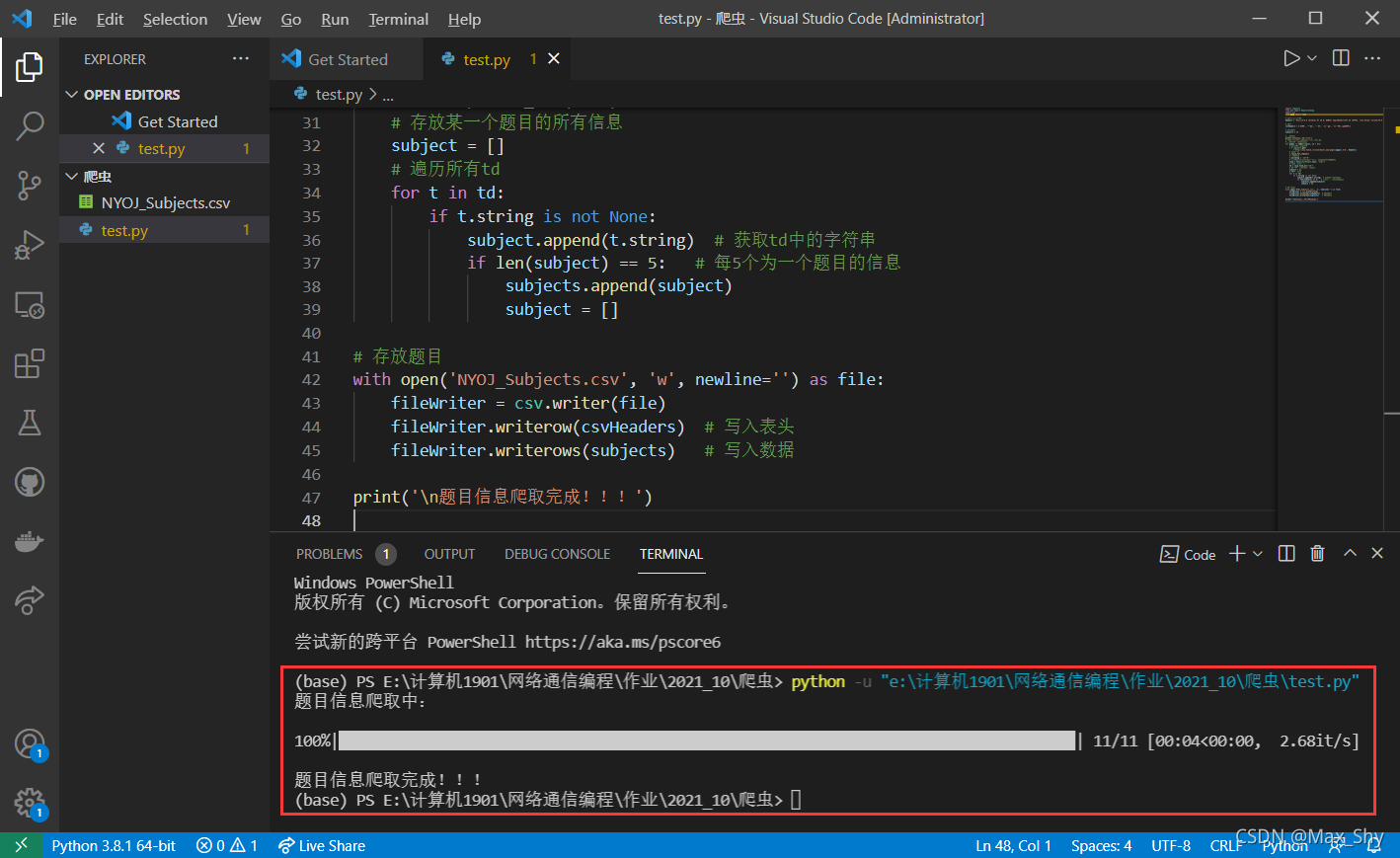This screenshot has height=858, width=1400.
Task: Open the Help menu
Action: (464, 19)
